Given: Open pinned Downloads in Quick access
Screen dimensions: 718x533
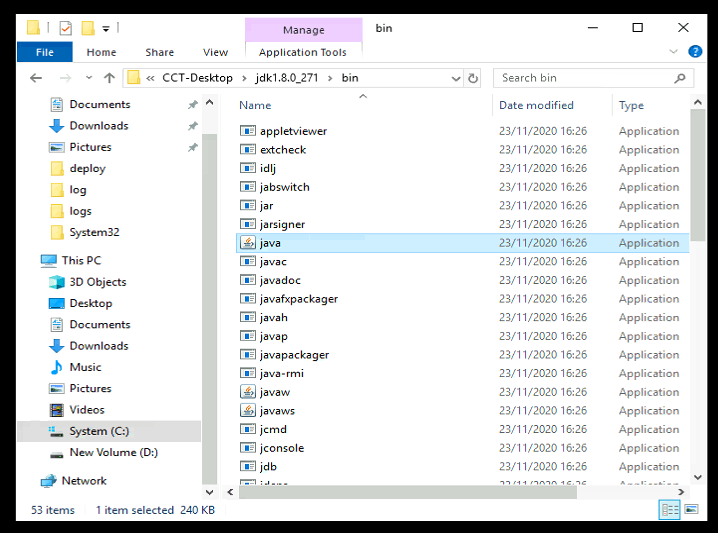Looking at the screenshot, I should click(x=99, y=125).
